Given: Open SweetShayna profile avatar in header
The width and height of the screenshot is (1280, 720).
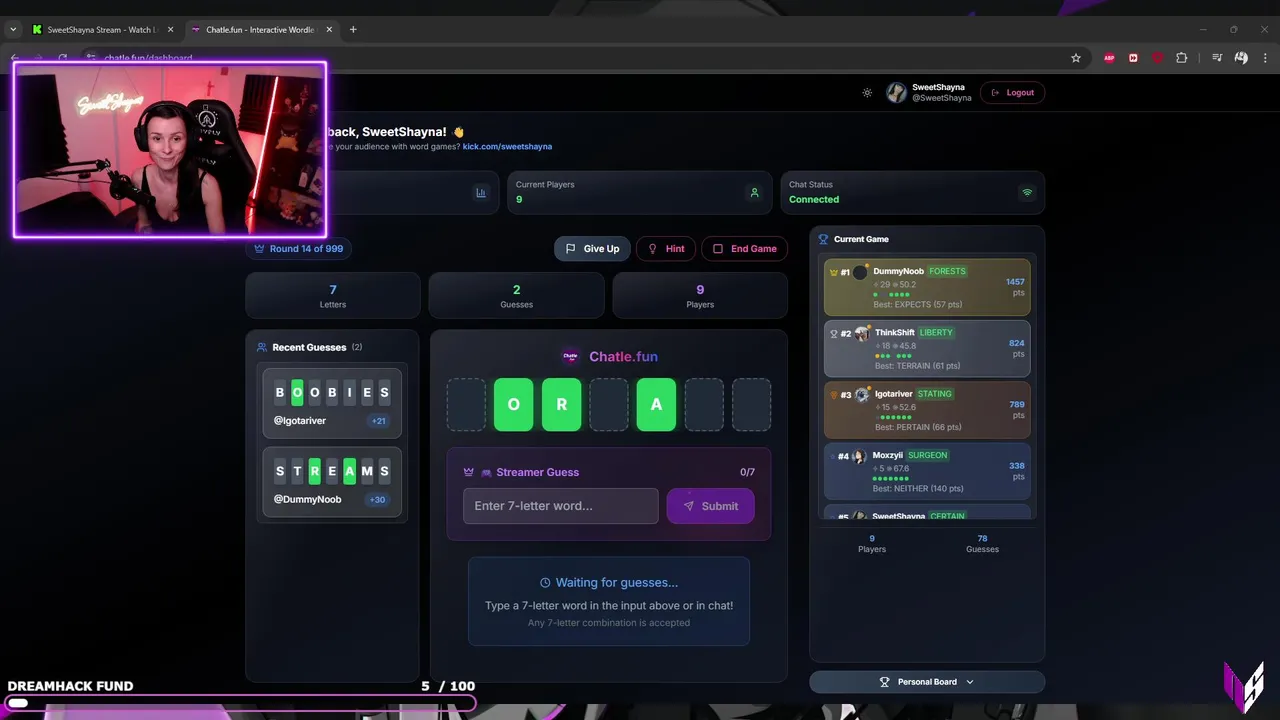Looking at the screenshot, I should tap(896, 93).
